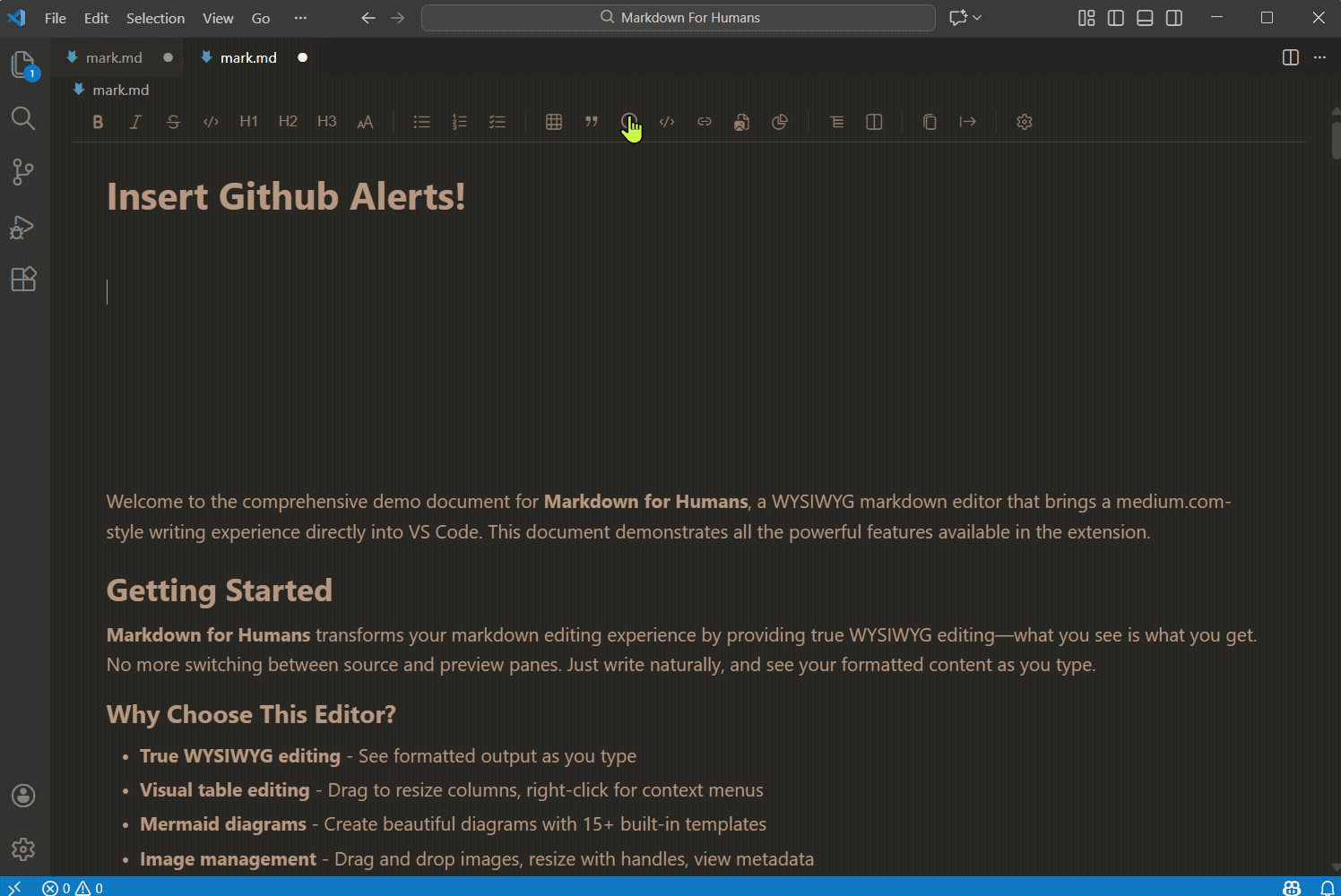This screenshot has width=1341, height=896.
Task: Toggle italic formatting
Action: 135,122
